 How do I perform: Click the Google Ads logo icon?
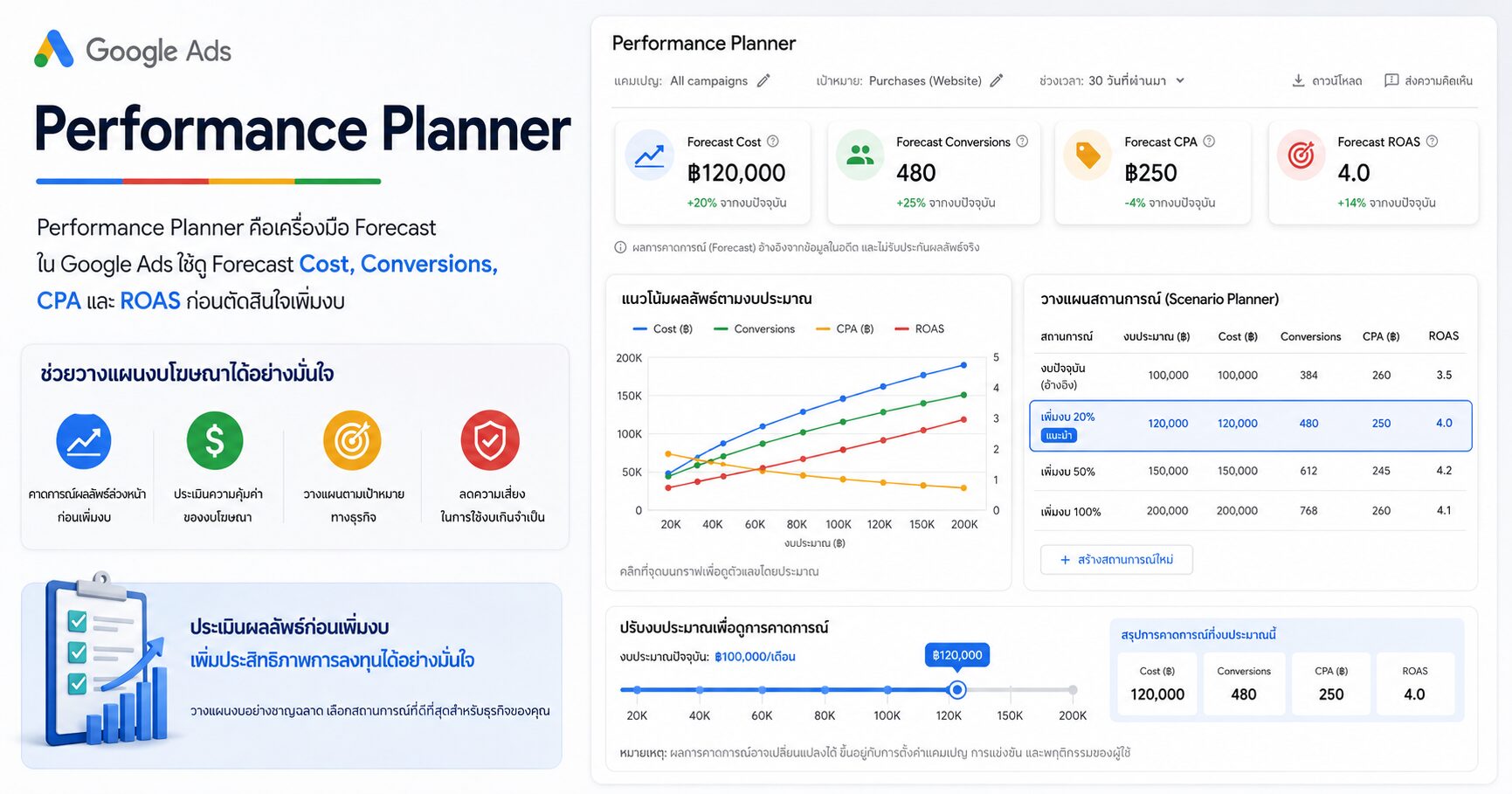pos(53,49)
